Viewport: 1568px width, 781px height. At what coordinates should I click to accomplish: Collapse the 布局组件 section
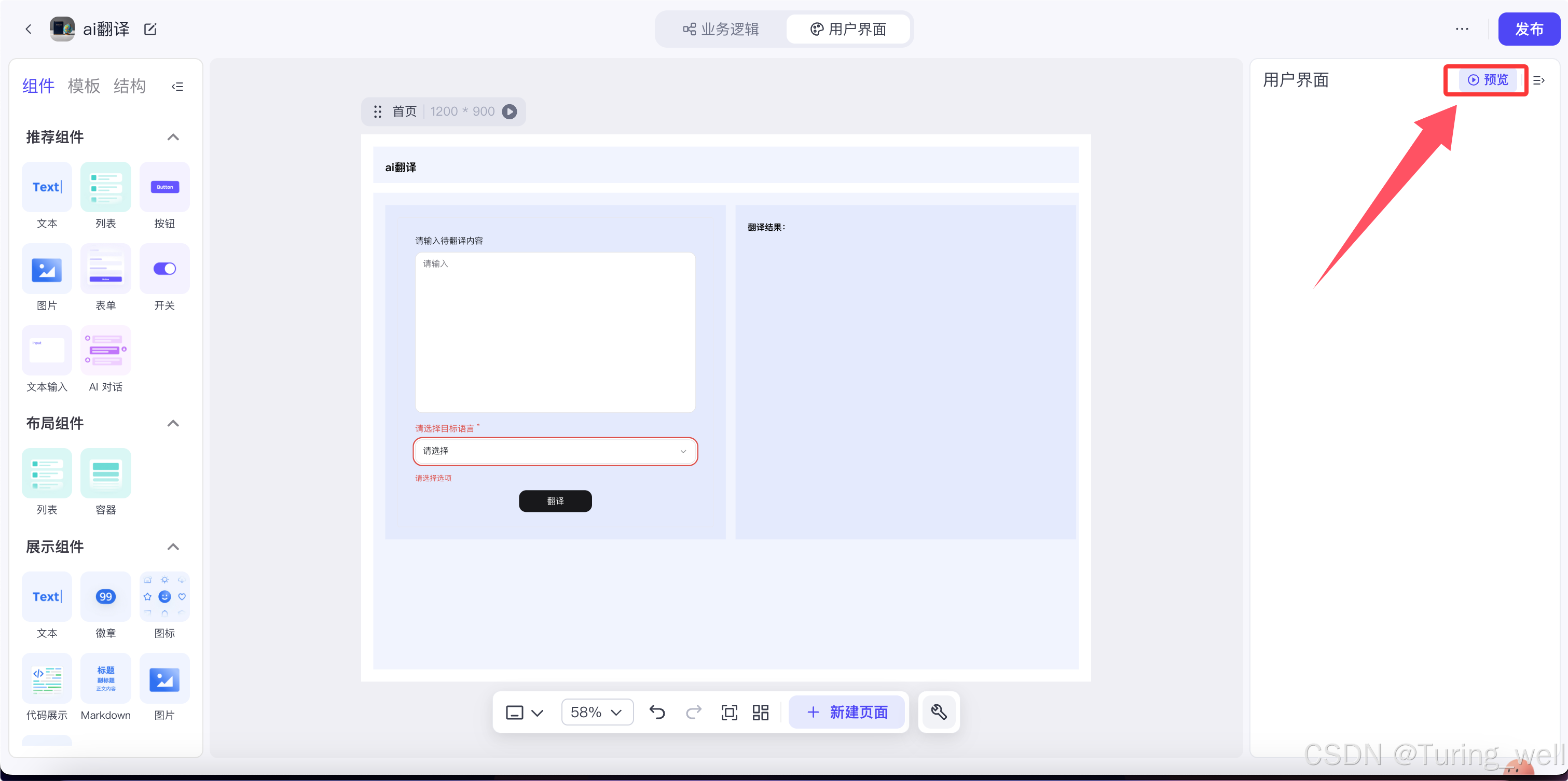[173, 423]
